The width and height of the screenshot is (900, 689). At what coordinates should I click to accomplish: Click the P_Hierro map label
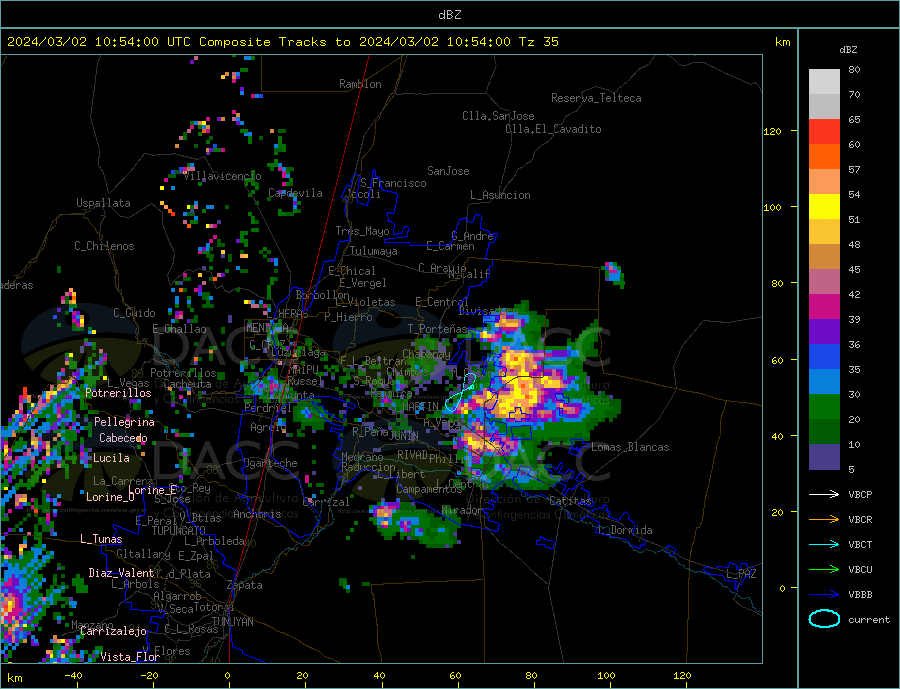tap(348, 317)
